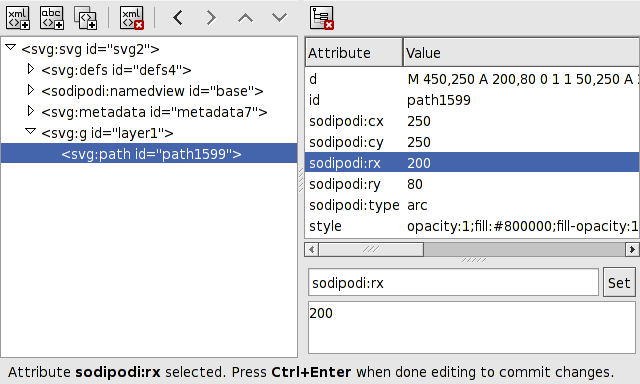
Task: Click the attribute name input field
Action: click(x=453, y=282)
